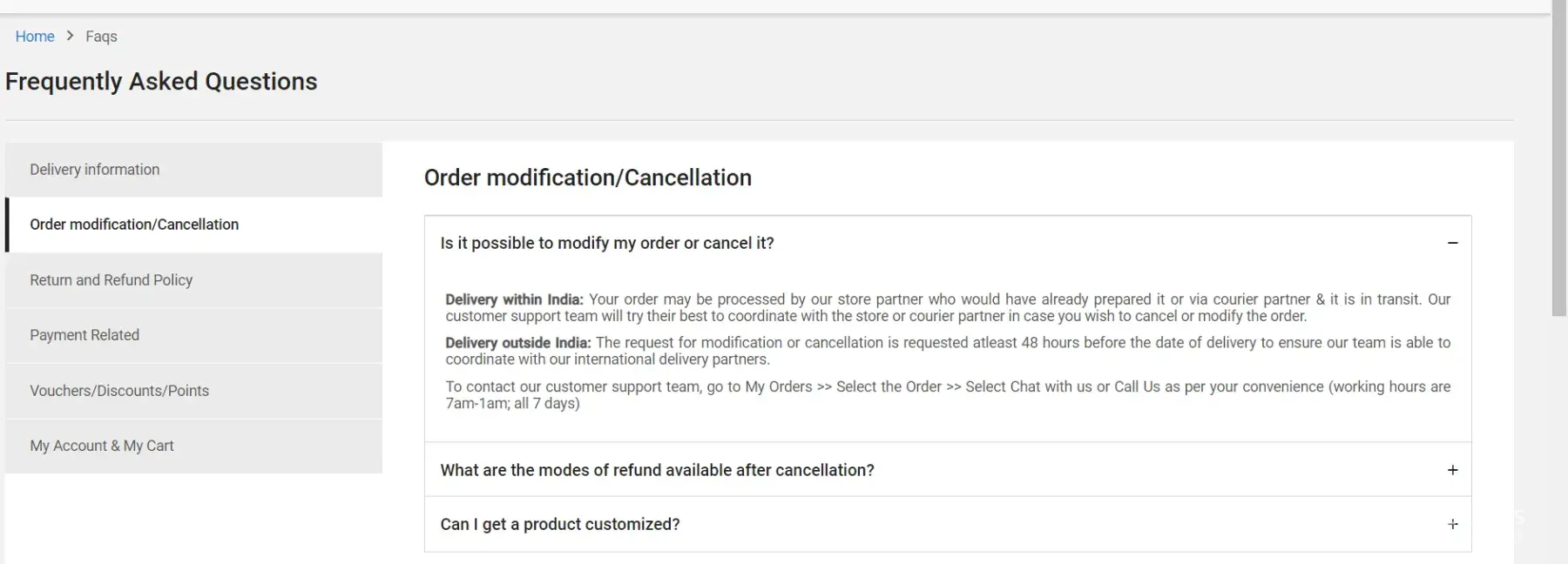Expand 'What are the modes of refund' question
1568x564 pixels.
tap(657, 470)
